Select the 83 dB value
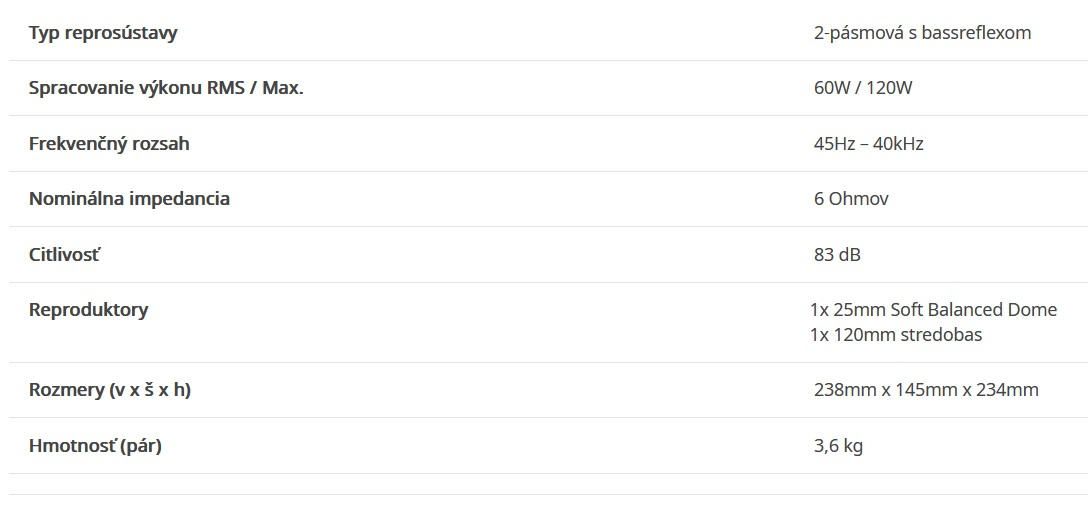 837,254
